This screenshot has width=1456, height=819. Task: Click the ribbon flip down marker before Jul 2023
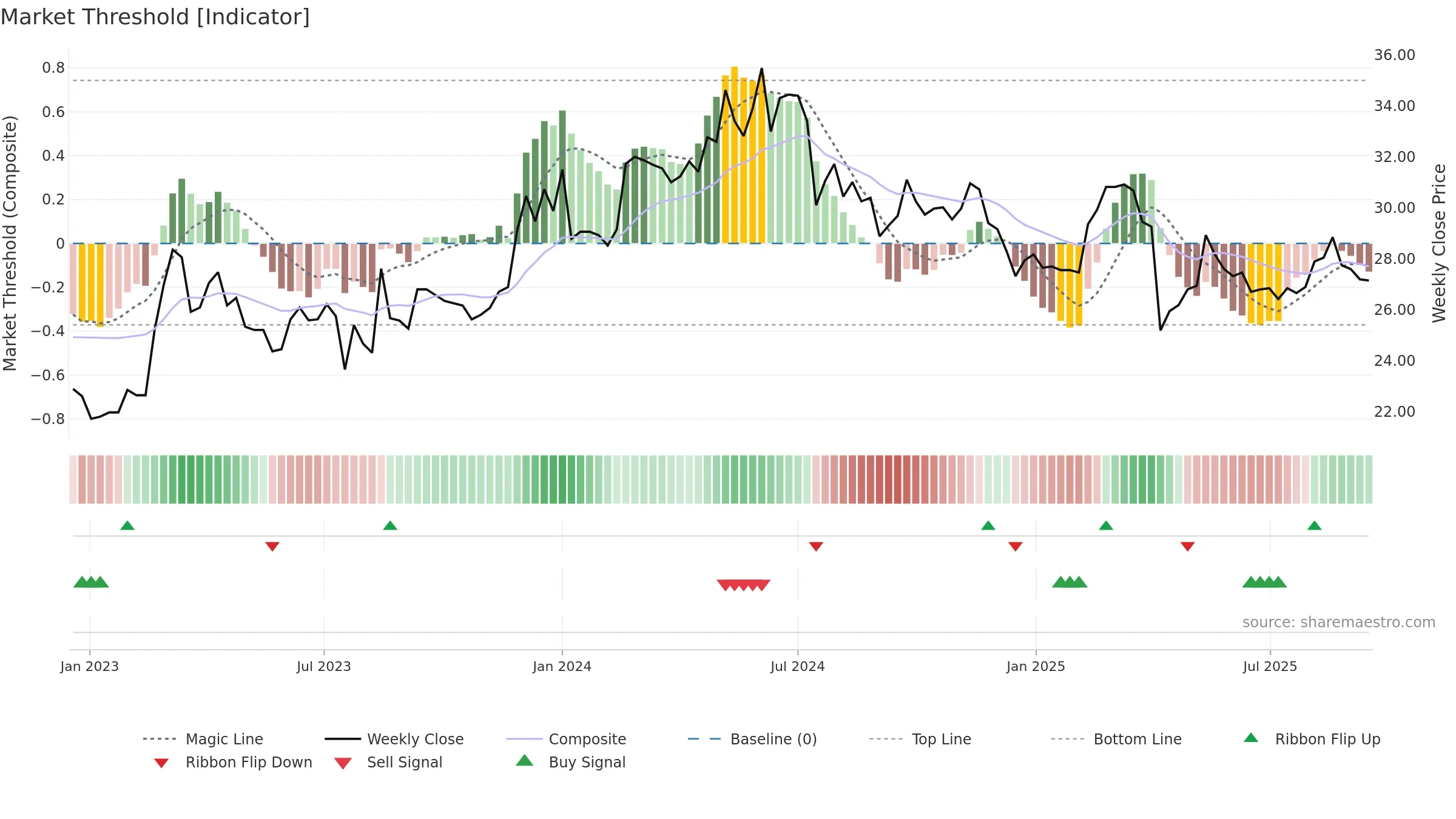pyautogui.click(x=272, y=547)
